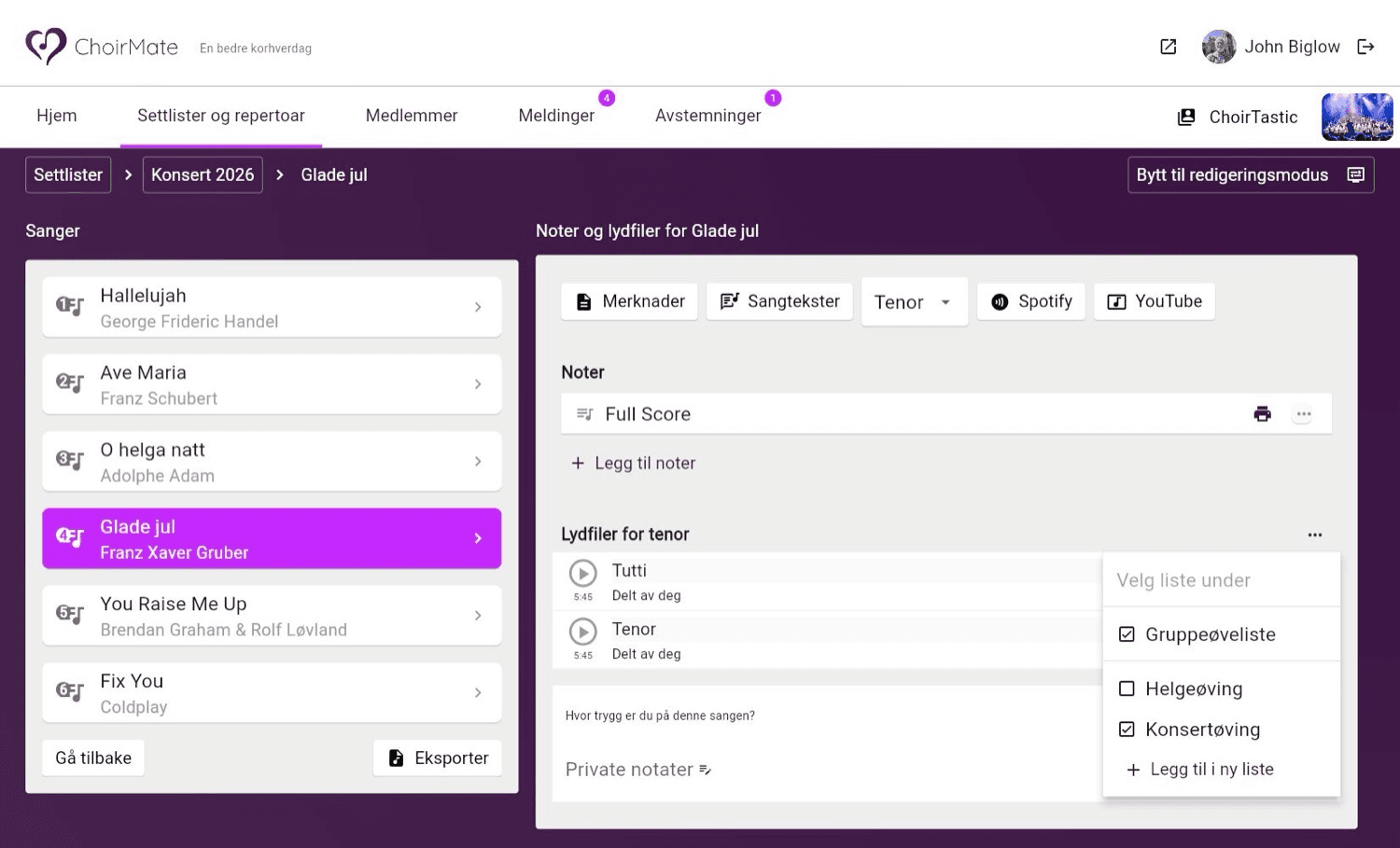Open the Avstemninger tab
The image size is (1400, 848).
click(x=708, y=116)
